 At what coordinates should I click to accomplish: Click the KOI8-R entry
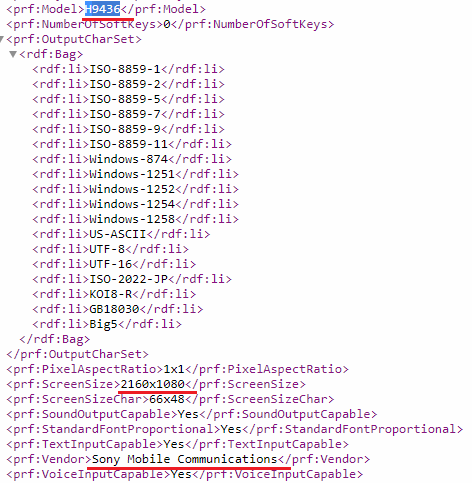pyautogui.click(x=111, y=294)
